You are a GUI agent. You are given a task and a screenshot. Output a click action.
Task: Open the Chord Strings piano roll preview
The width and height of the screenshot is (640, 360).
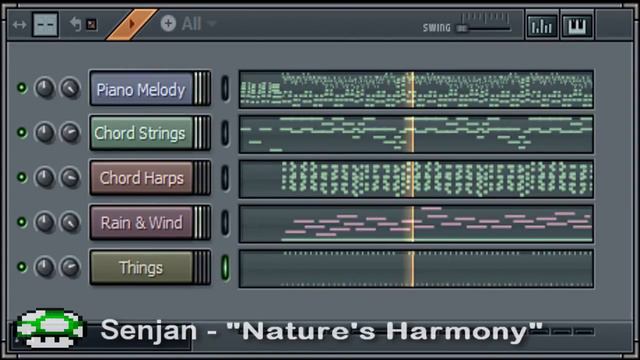click(x=416, y=134)
